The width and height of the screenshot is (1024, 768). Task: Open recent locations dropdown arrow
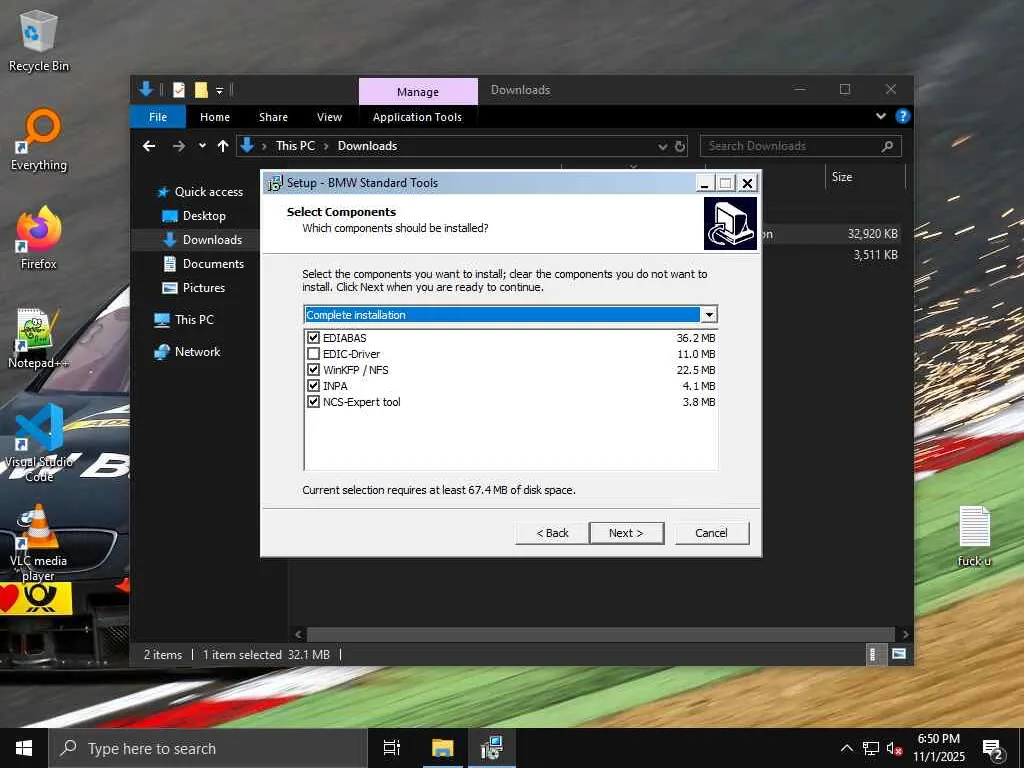point(202,146)
